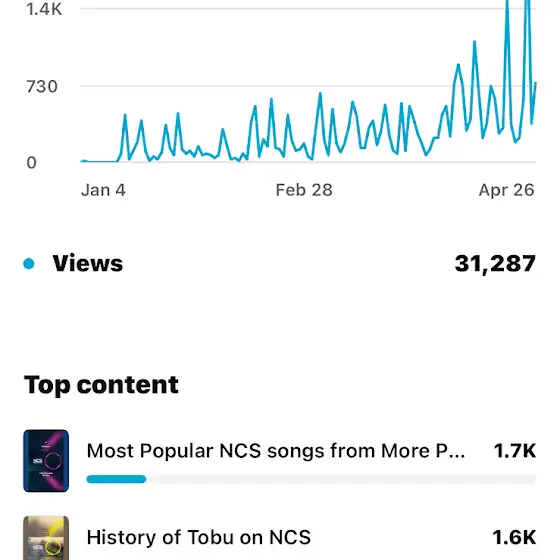Select the Most Popular NCS songs title
Screen dimensions: 560x560
276,451
